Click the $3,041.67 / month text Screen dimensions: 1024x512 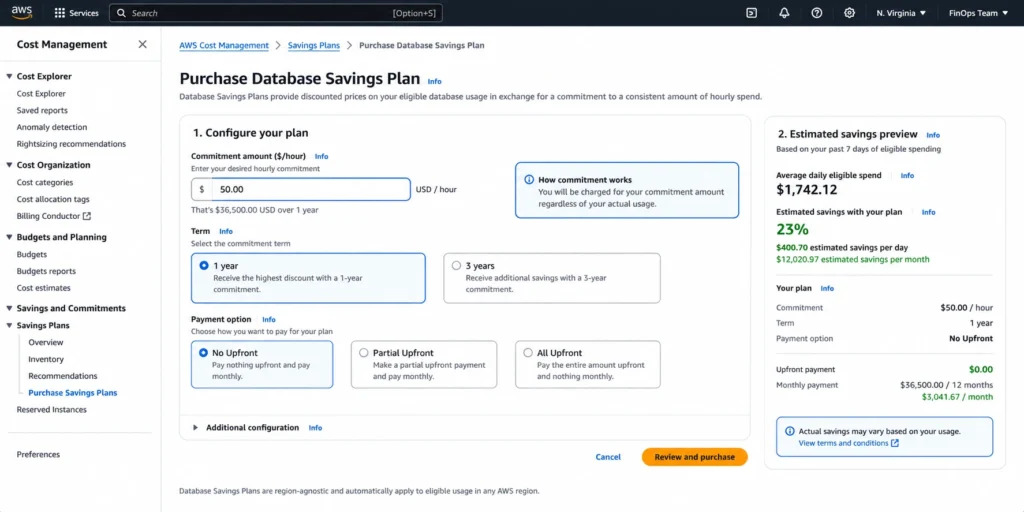957,396
